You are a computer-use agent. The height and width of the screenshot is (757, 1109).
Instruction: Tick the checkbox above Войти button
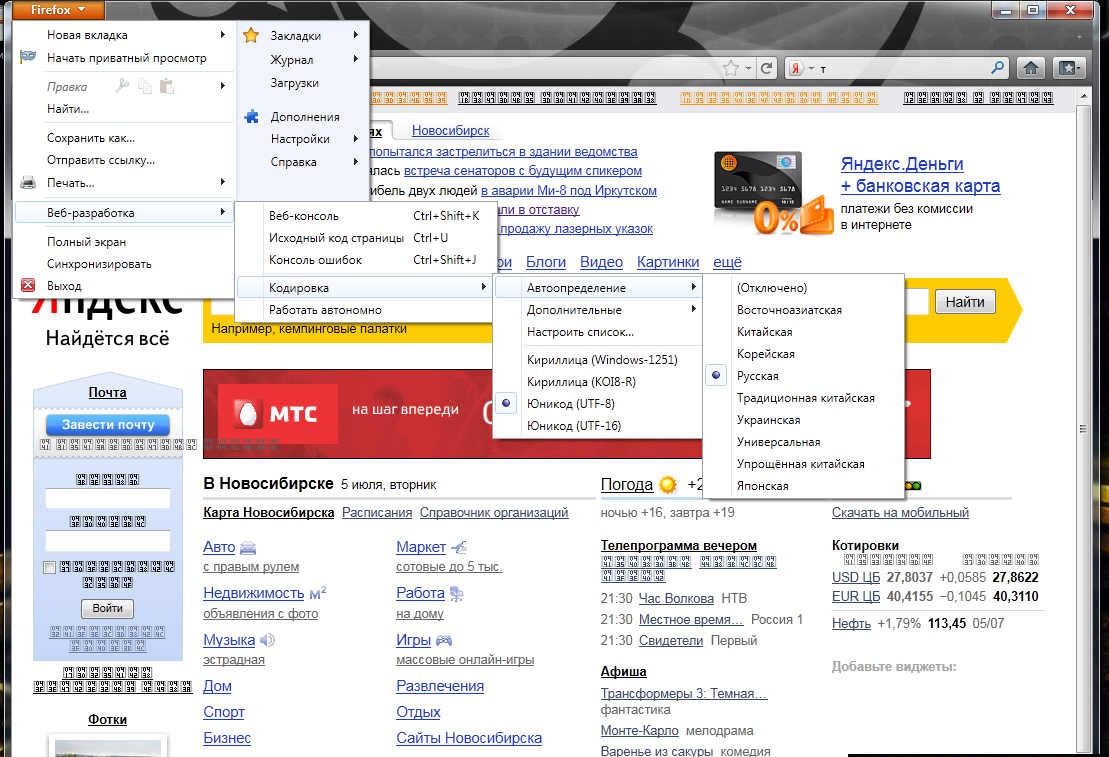(50, 568)
